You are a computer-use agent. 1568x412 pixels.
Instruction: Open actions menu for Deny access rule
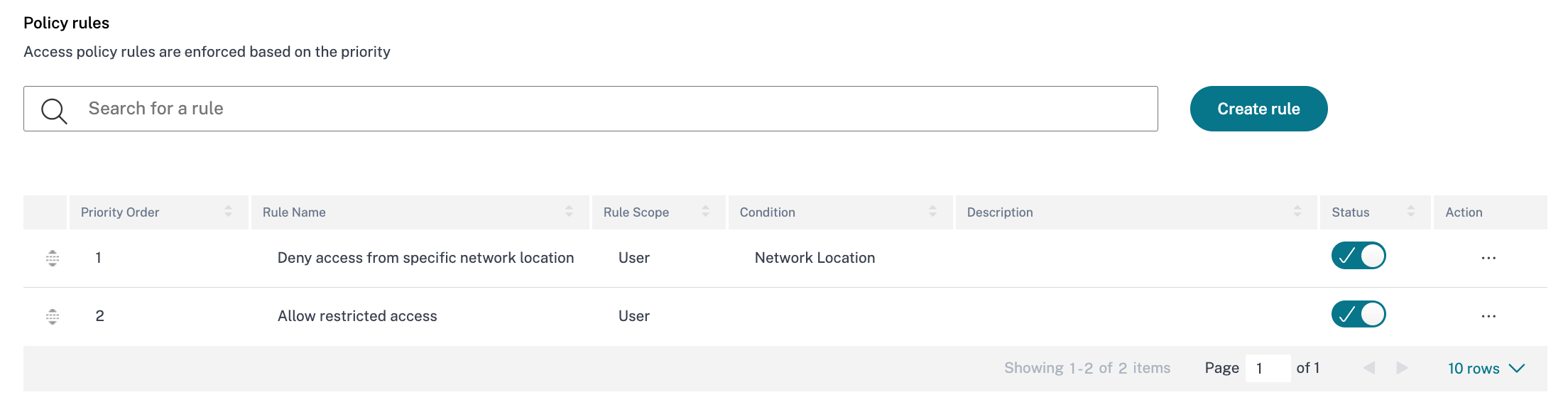(1488, 258)
